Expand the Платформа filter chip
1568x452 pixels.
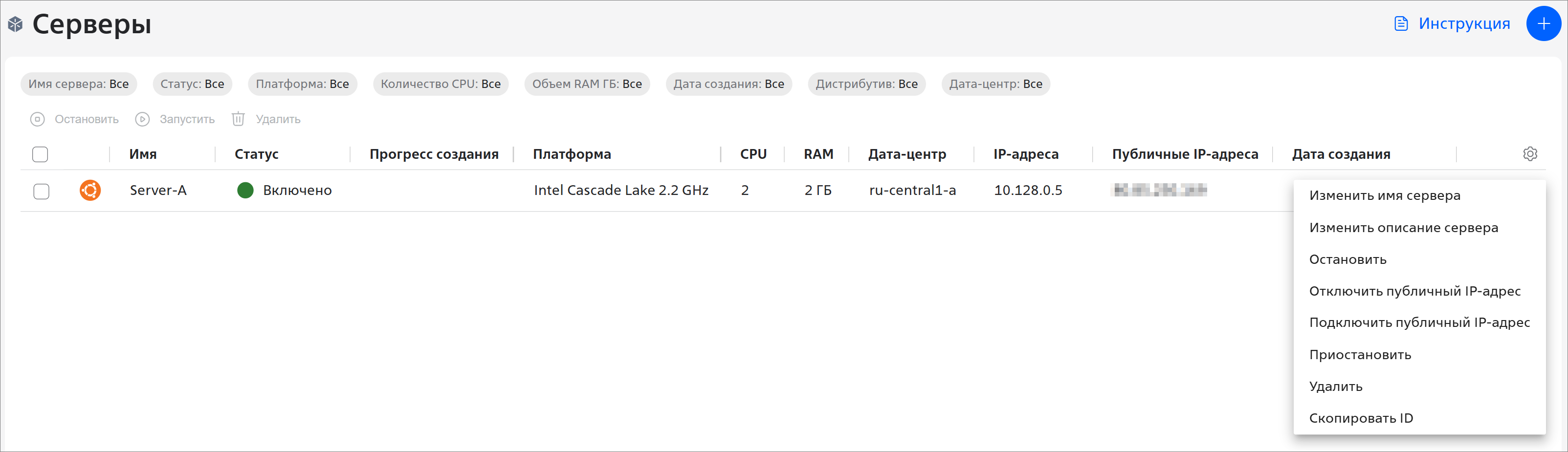pos(302,84)
